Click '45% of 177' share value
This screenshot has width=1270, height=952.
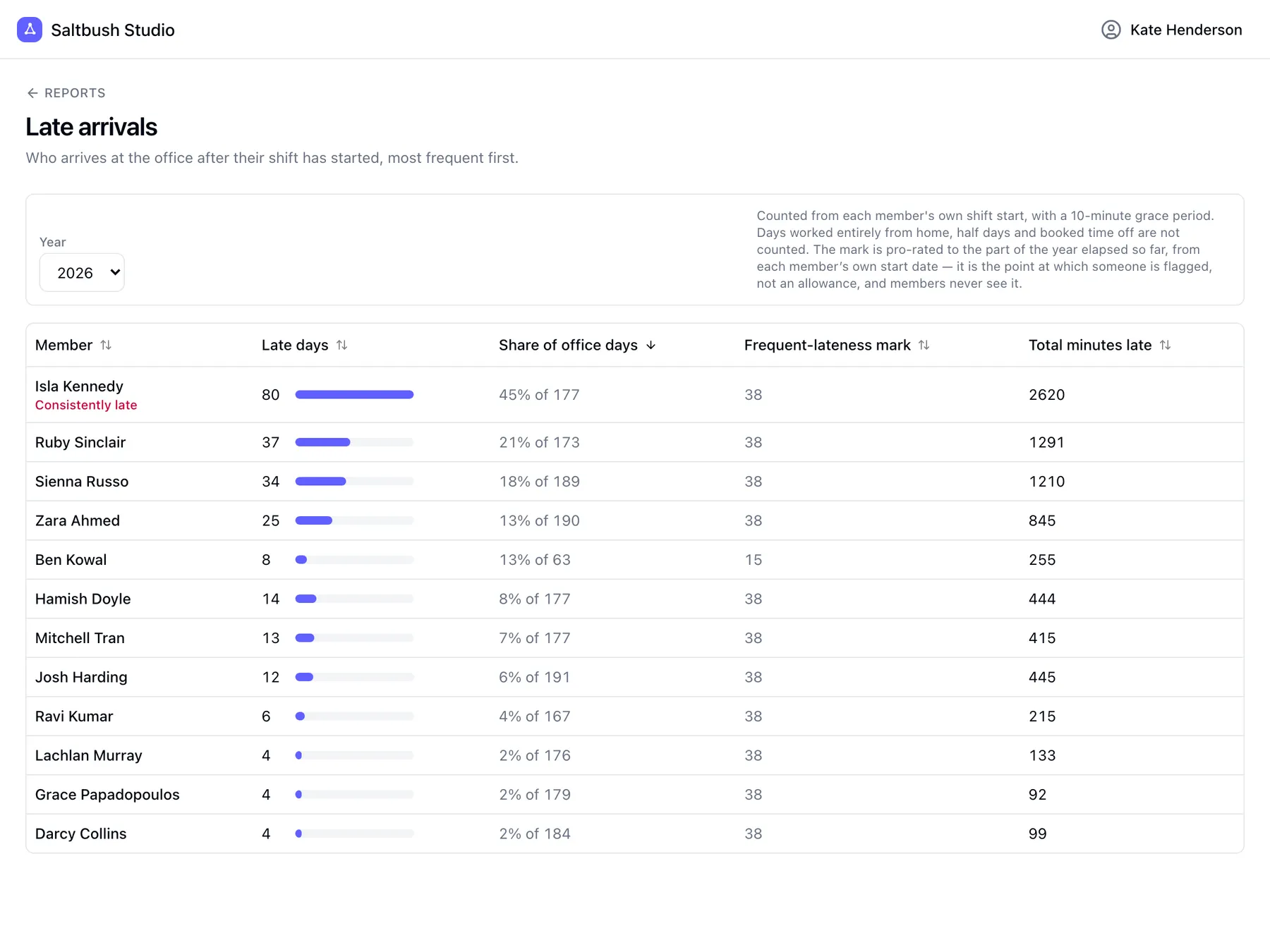pos(539,395)
